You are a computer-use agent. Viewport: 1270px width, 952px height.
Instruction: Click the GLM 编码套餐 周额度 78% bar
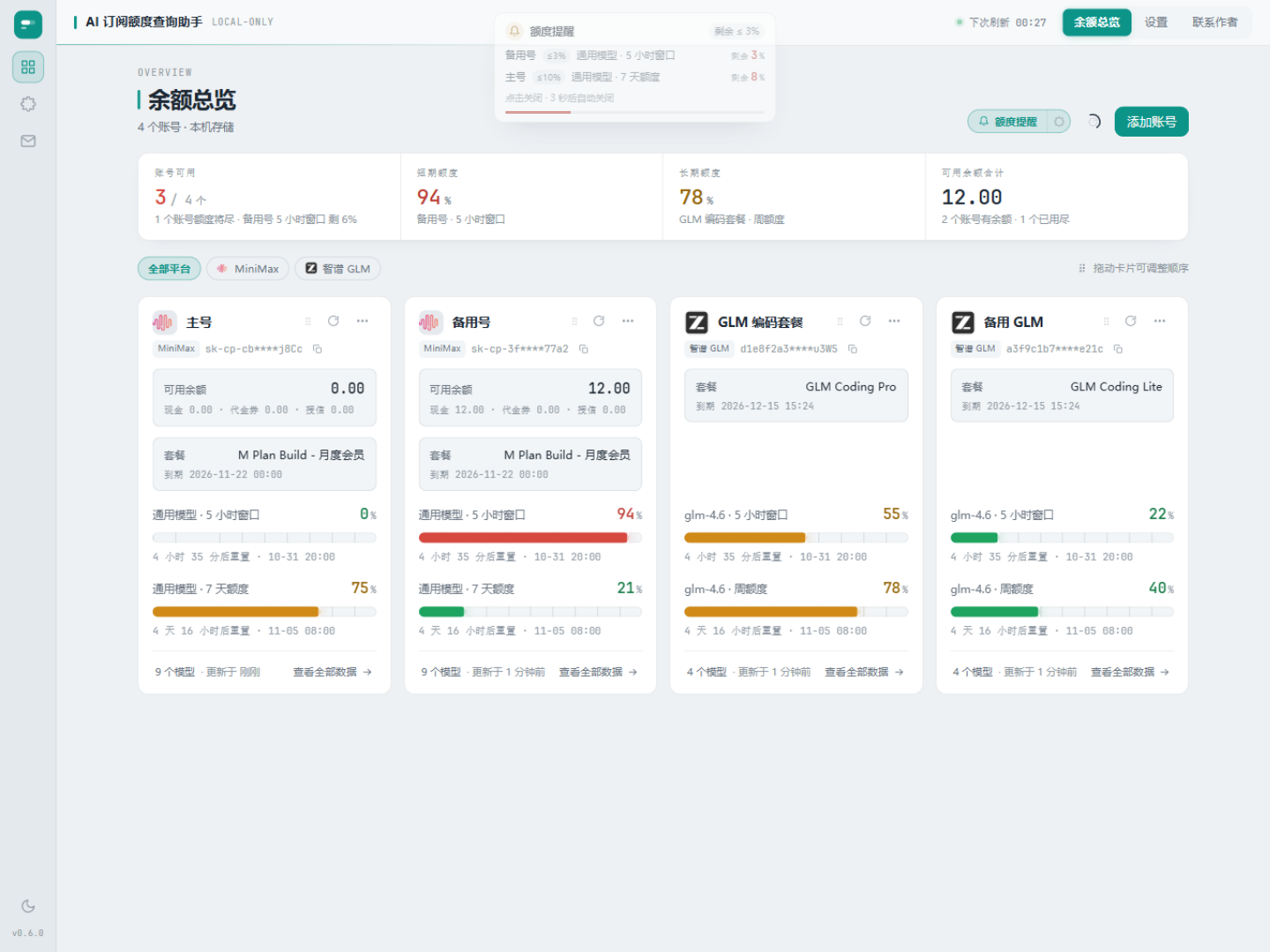(x=796, y=612)
